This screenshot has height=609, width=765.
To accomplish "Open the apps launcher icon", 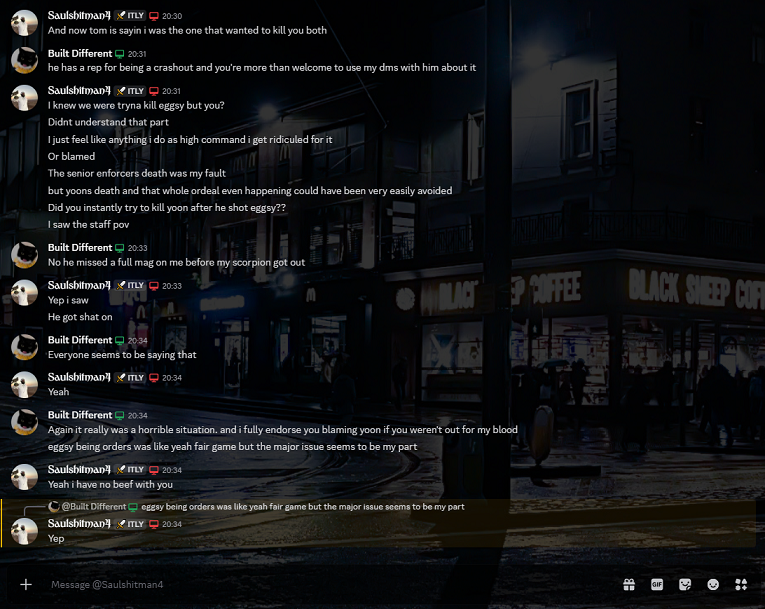I will pyautogui.click(x=741, y=584).
